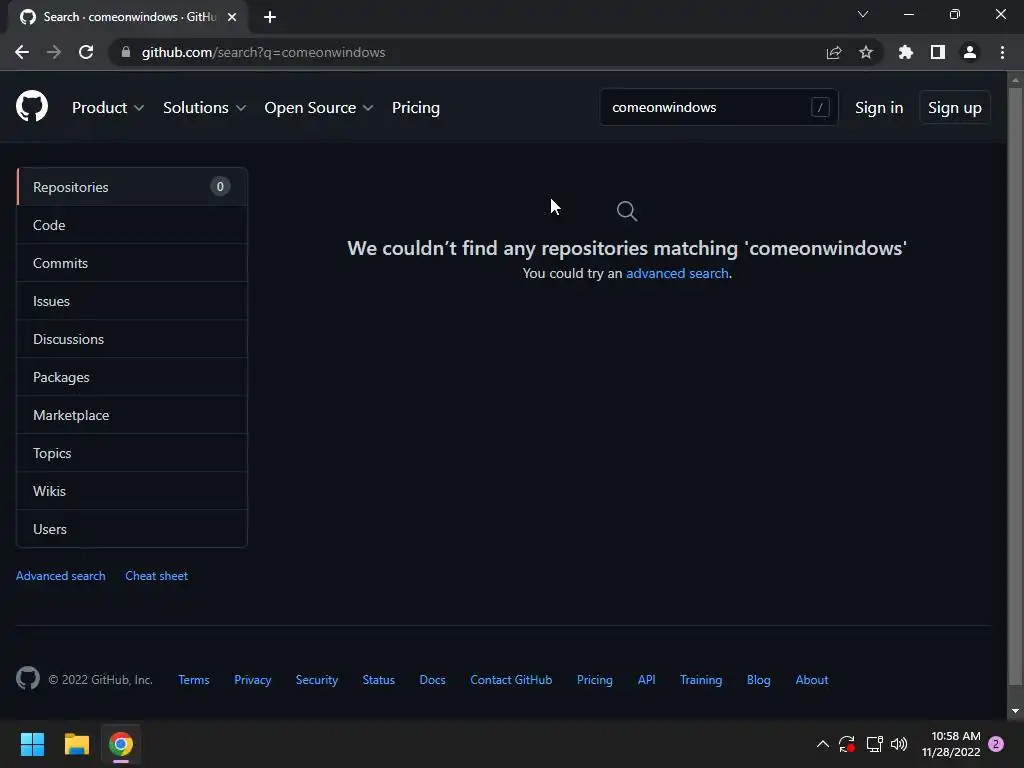Open the Terms footer link
Image resolution: width=1024 pixels, height=768 pixels.
[194, 680]
